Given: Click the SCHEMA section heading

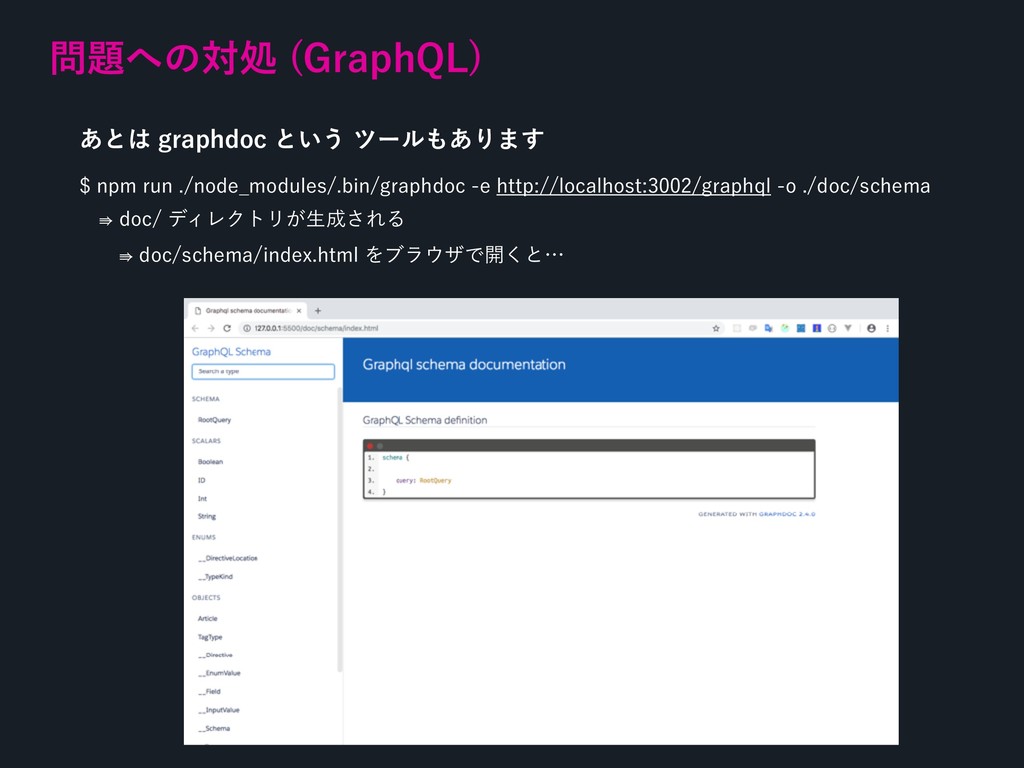Looking at the screenshot, I should (x=206, y=399).
